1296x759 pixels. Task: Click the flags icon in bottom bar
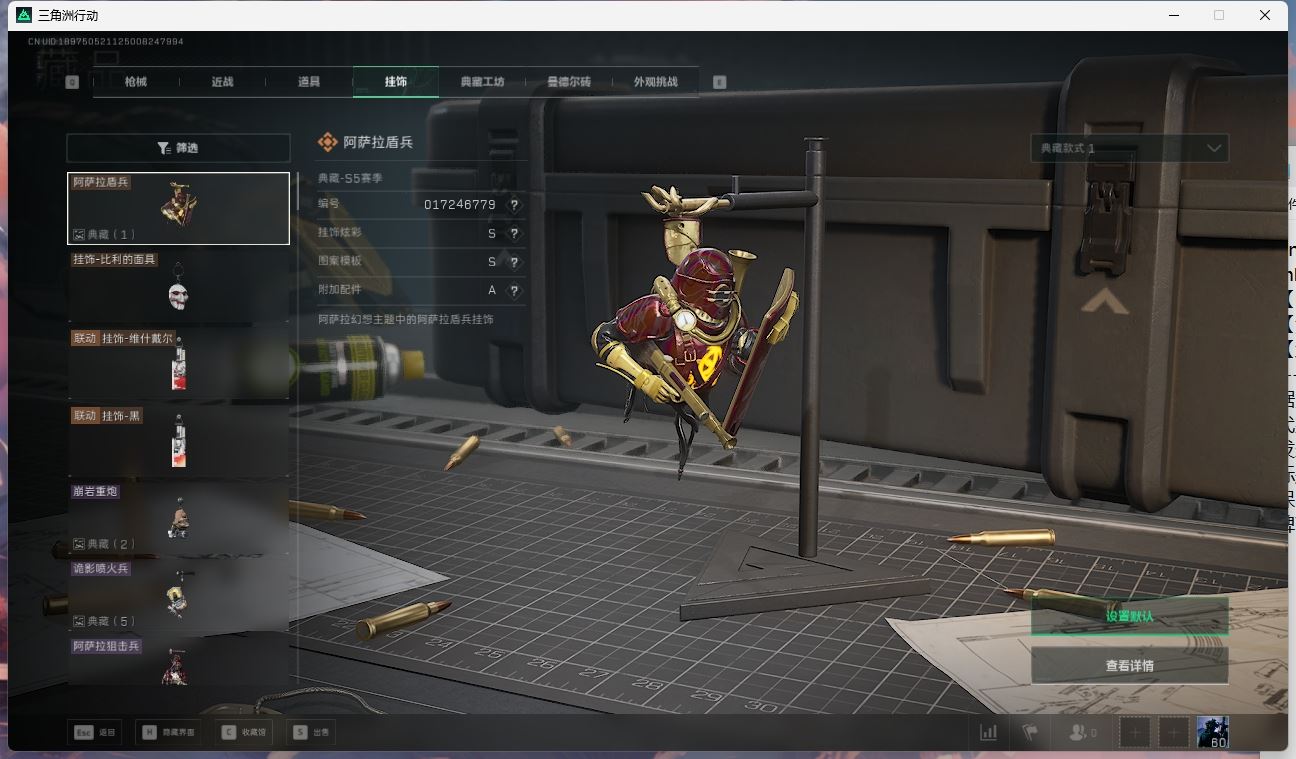(1029, 732)
